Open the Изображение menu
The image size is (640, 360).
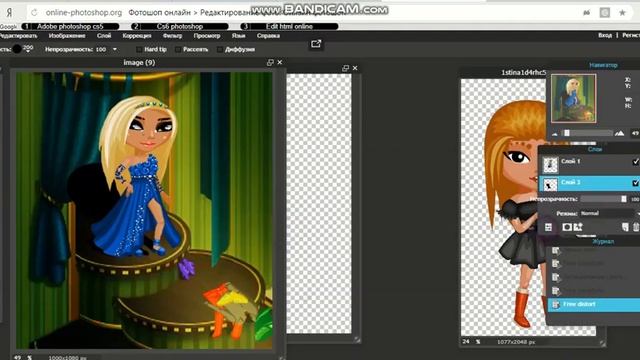pos(67,36)
